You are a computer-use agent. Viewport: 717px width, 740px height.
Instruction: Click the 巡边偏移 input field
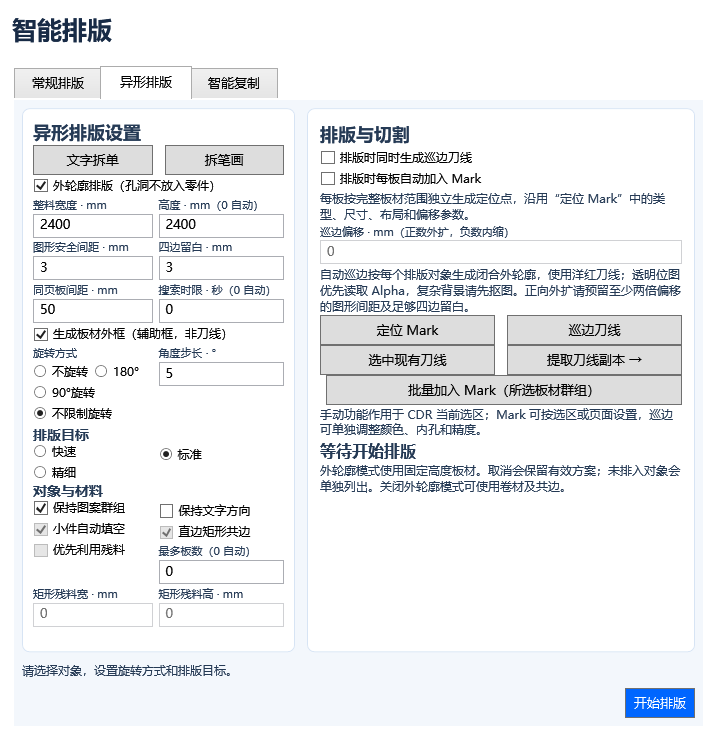(x=501, y=252)
